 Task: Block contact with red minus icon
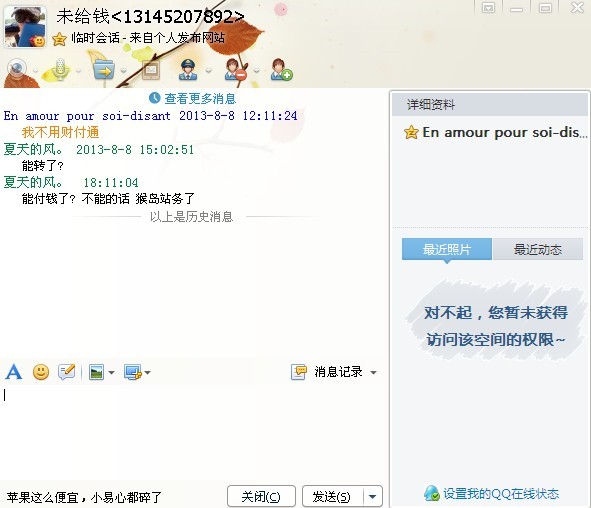tap(235, 70)
